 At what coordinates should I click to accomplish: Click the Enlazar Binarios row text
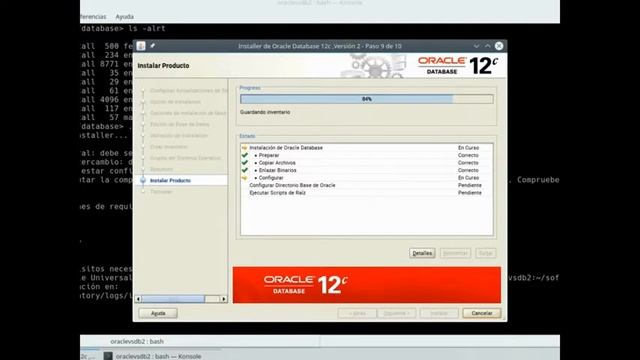click(278, 170)
